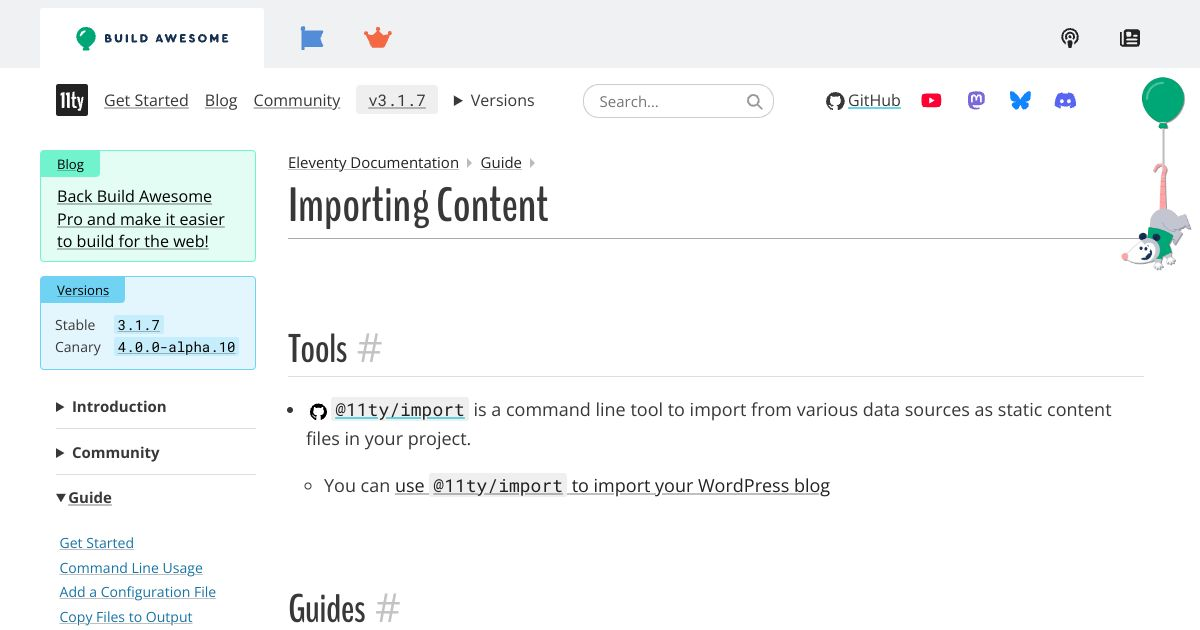Image resolution: width=1200 pixels, height=630 pixels.
Task: Click the green balloon possum mascot
Action: click(x=1159, y=172)
